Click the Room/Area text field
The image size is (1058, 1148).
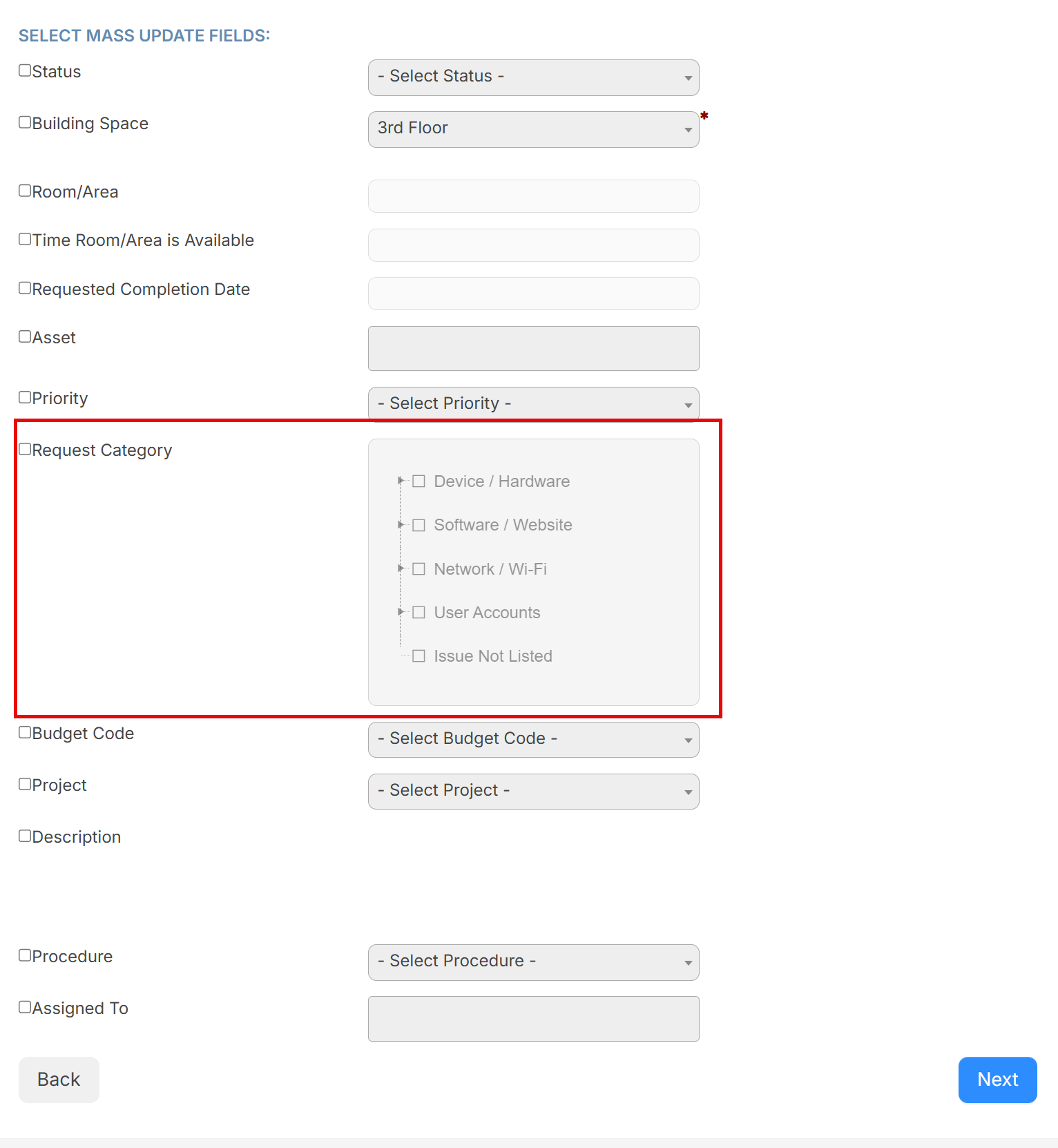(534, 196)
